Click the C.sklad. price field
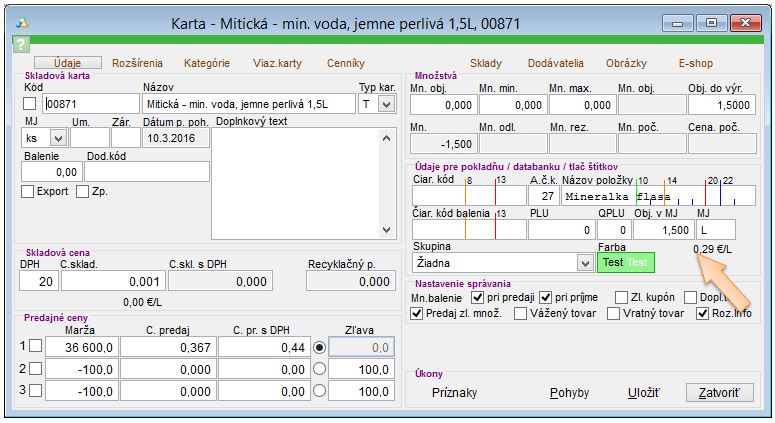 113,281
